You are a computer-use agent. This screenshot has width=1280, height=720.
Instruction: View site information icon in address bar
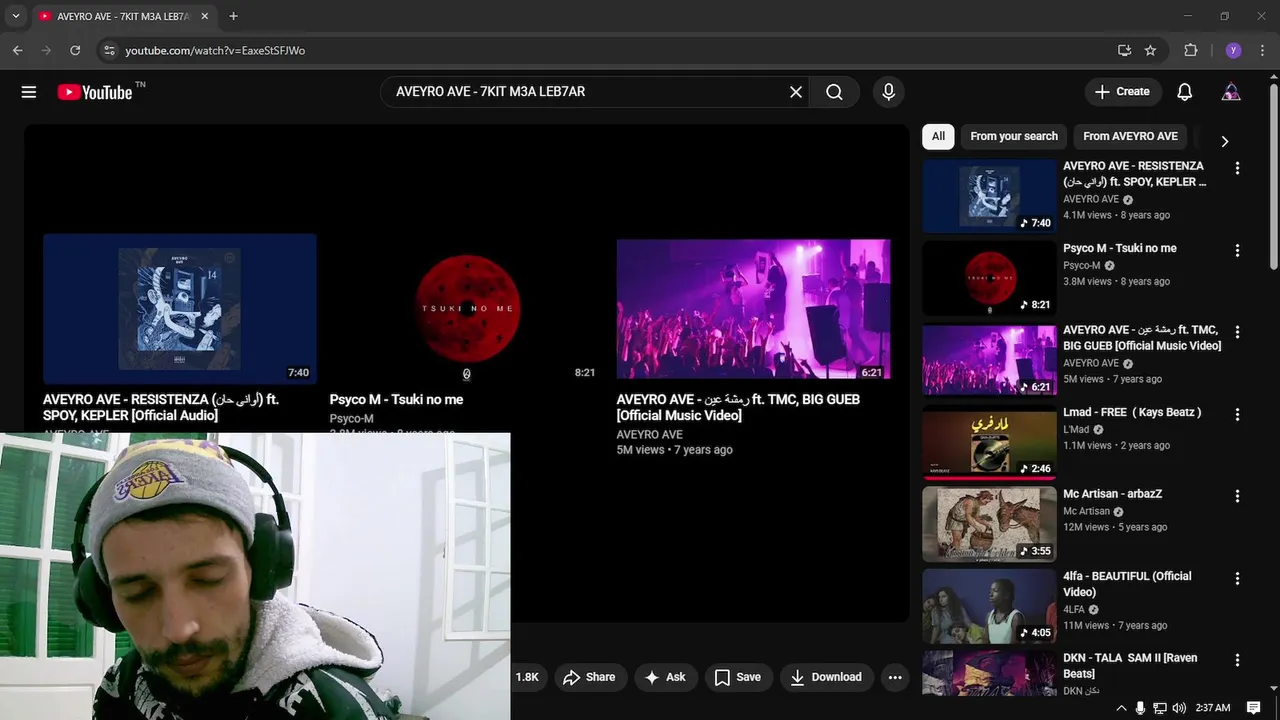(x=108, y=50)
